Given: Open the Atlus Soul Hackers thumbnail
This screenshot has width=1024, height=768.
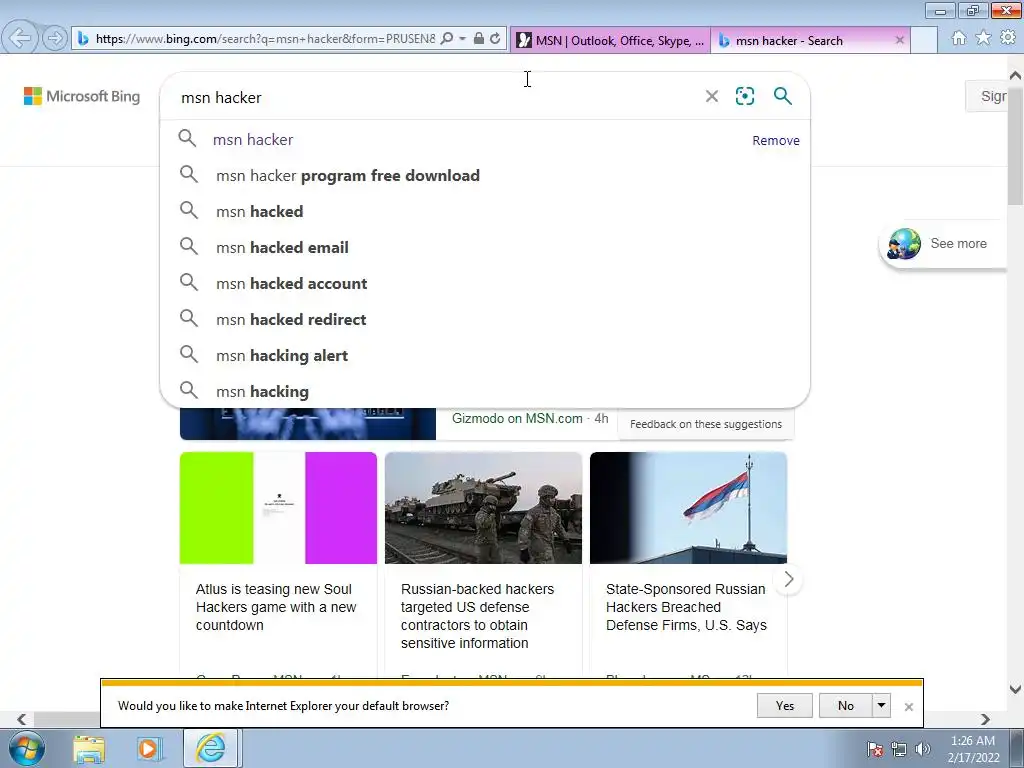Looking at the screenshot, I should click(278, 508).
